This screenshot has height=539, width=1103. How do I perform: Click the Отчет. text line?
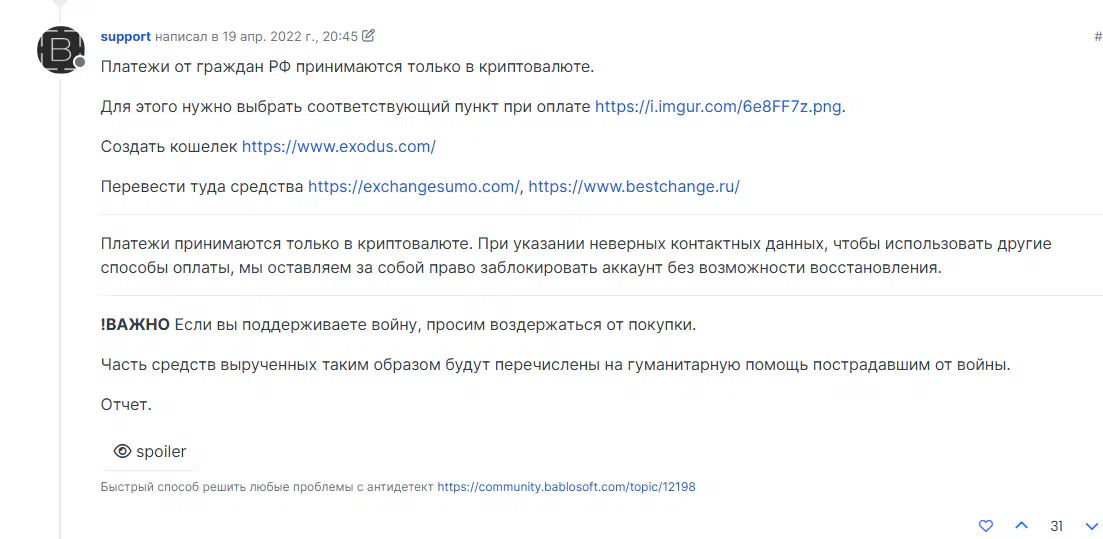pos(126,405)
